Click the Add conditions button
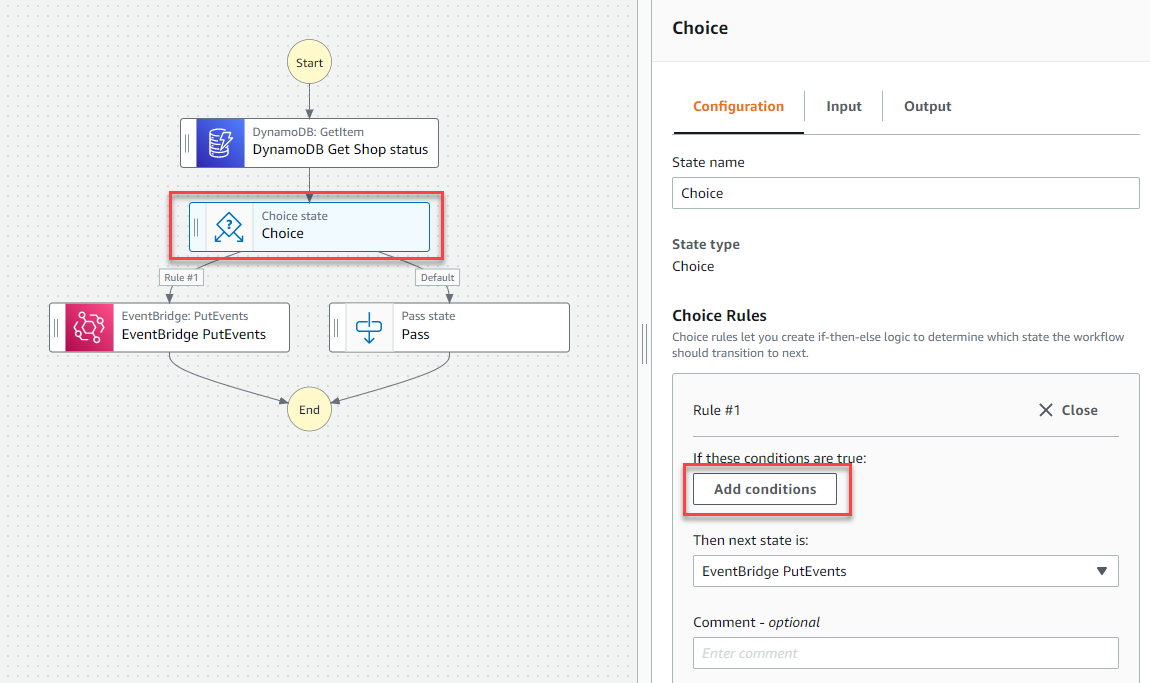This screenshot has height=683, width=1150. (x=765, y=489)
